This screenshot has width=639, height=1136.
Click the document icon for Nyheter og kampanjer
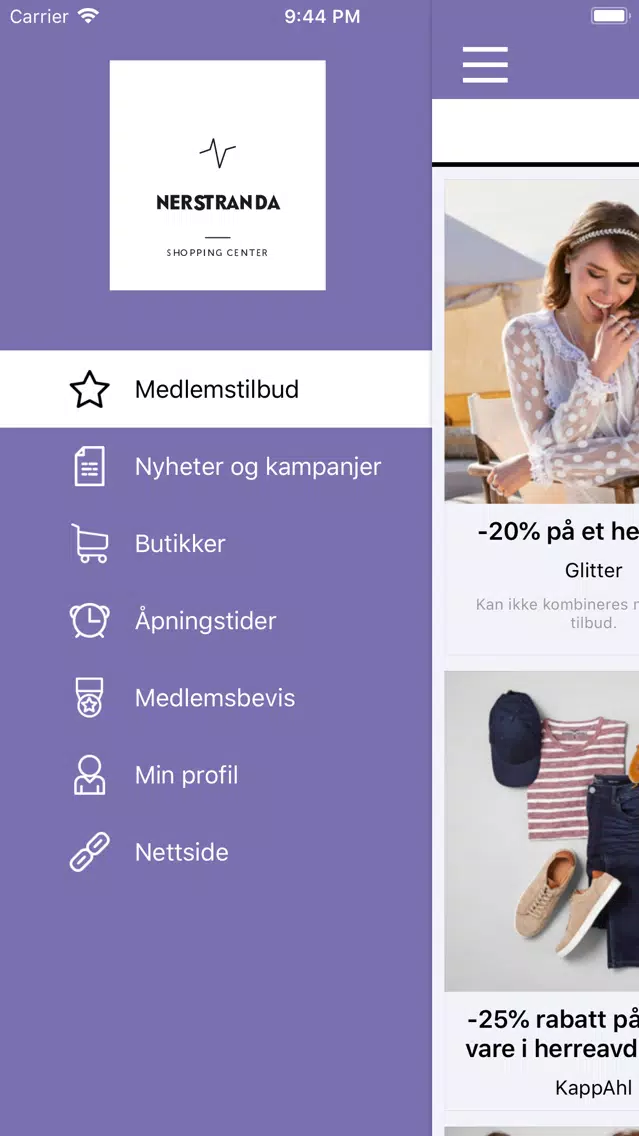(x=90, y=466)
